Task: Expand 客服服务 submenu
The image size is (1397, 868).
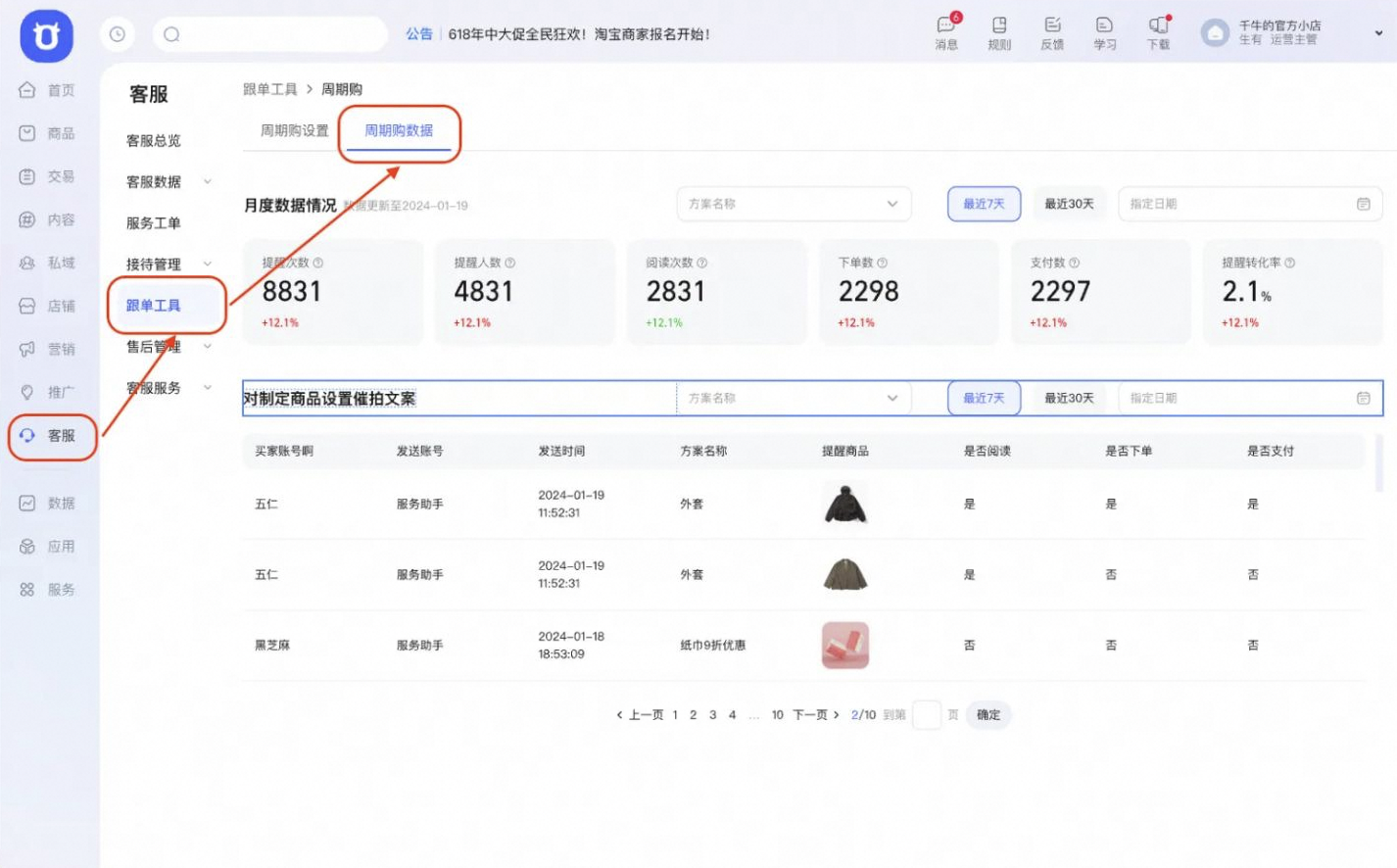Action: 208,387
